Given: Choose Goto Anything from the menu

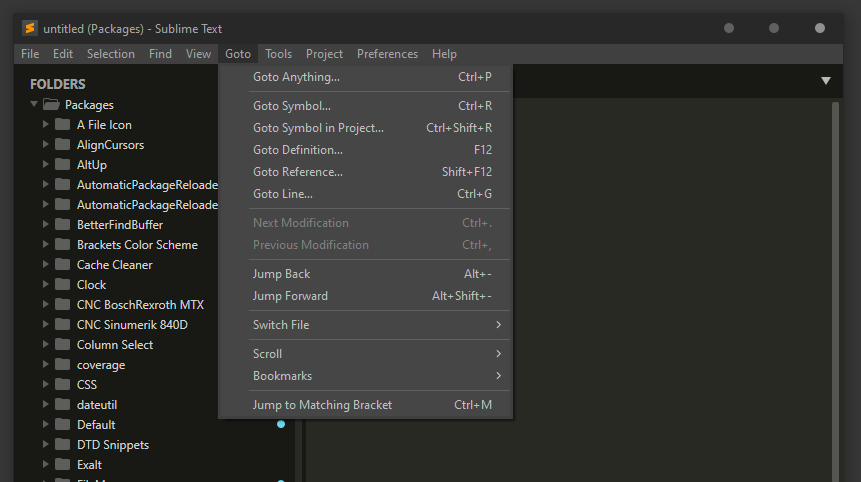Looking at the screenshot, I should 365,77.
